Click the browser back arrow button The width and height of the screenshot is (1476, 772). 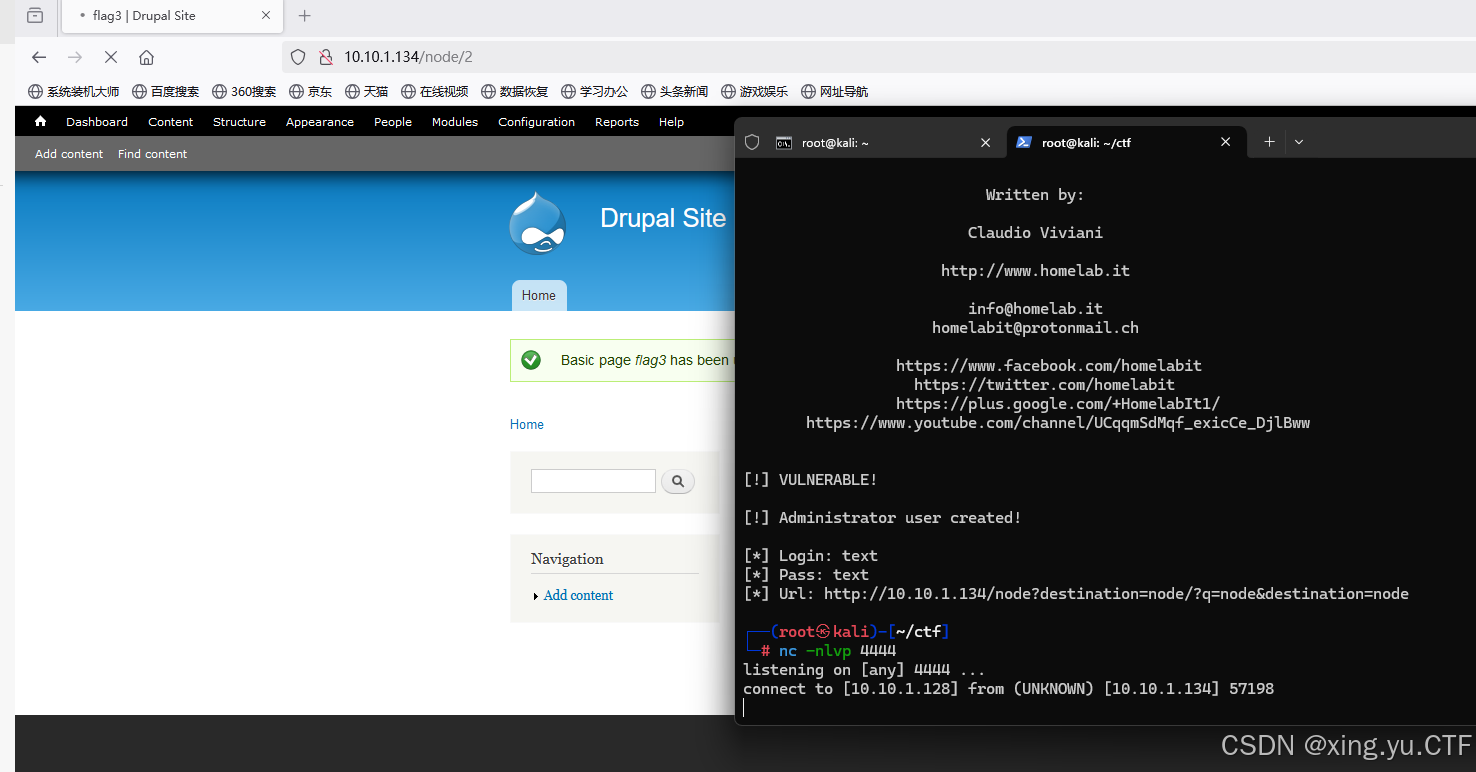pyautogui.click(x=39, y=57)
